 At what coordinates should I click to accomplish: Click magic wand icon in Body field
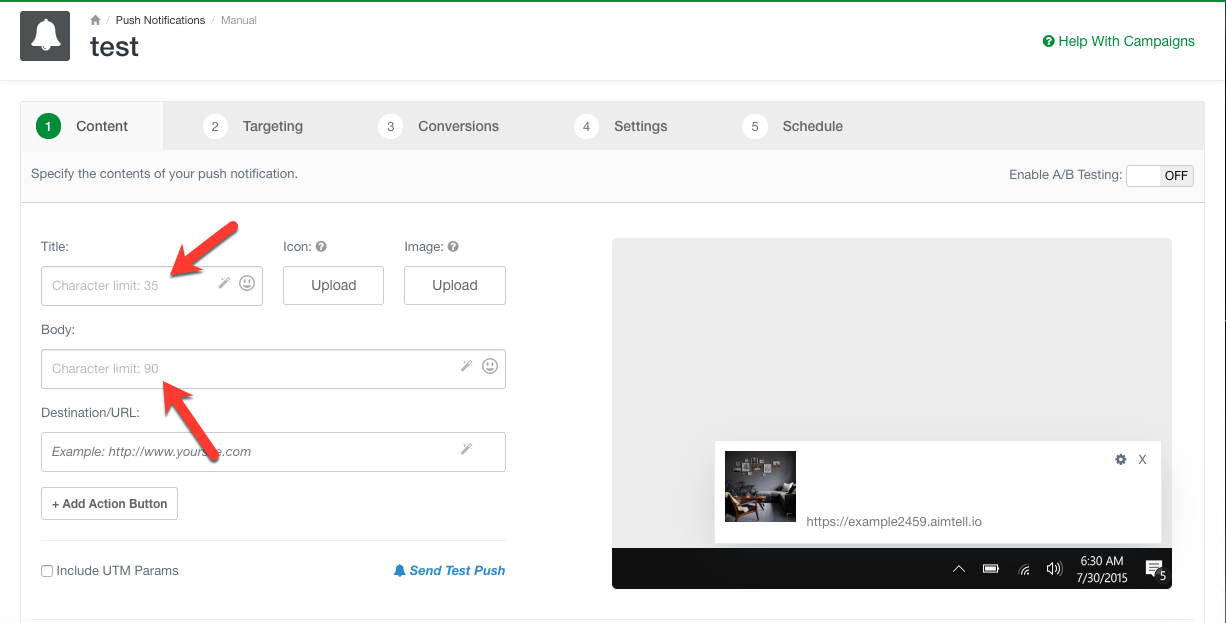[x=466, y=367]
